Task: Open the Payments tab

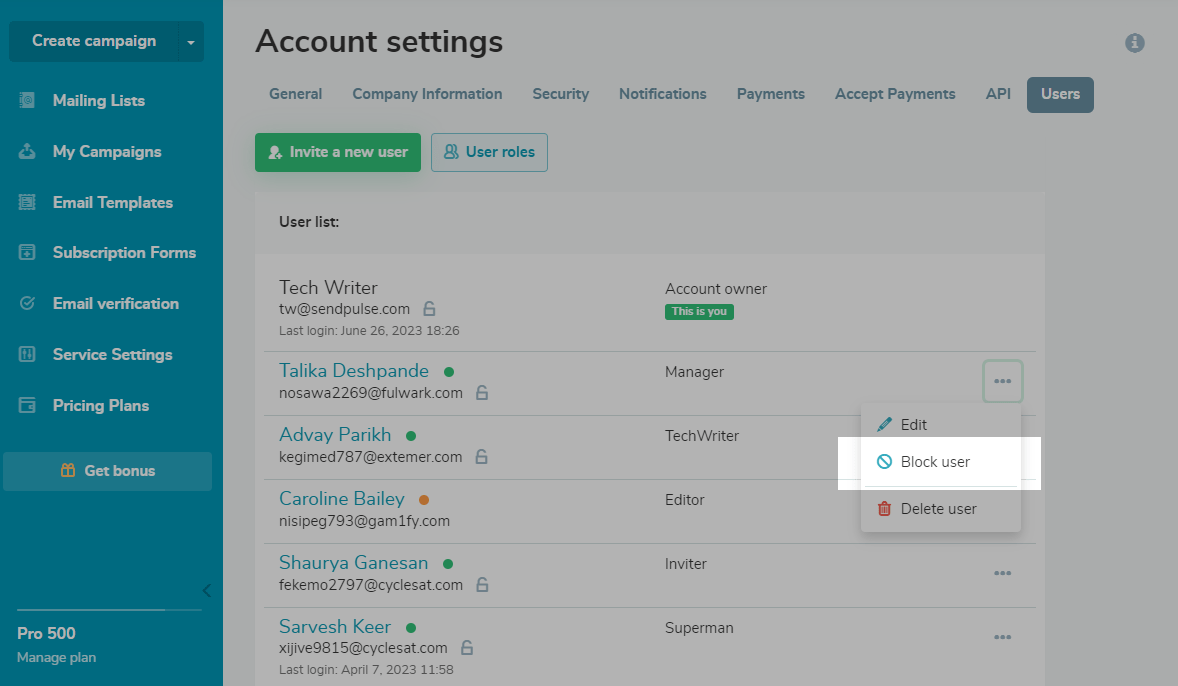Action: pyautogui.click(x=770, y=94)
